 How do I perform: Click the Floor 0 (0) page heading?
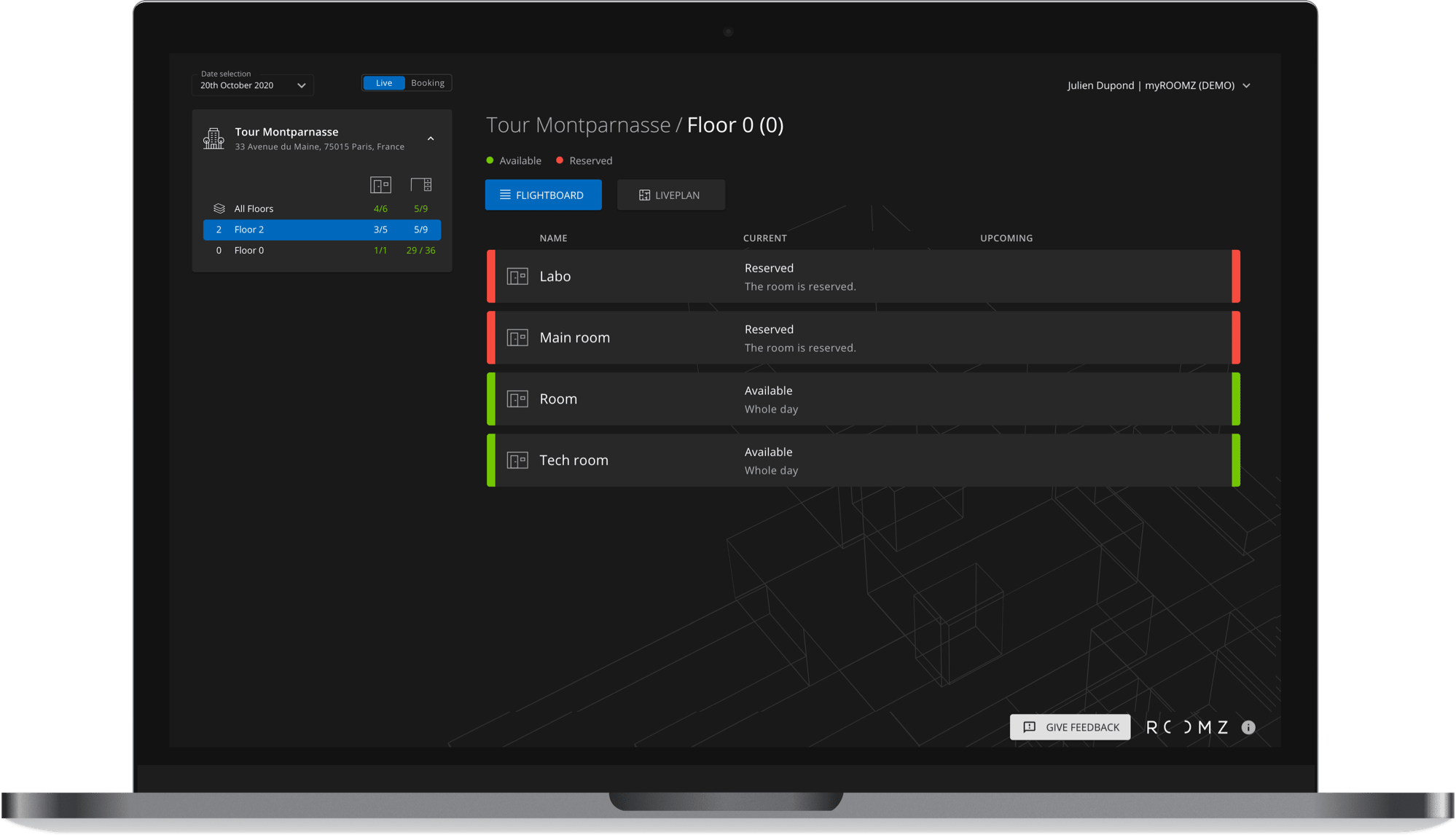coord(735,125)
